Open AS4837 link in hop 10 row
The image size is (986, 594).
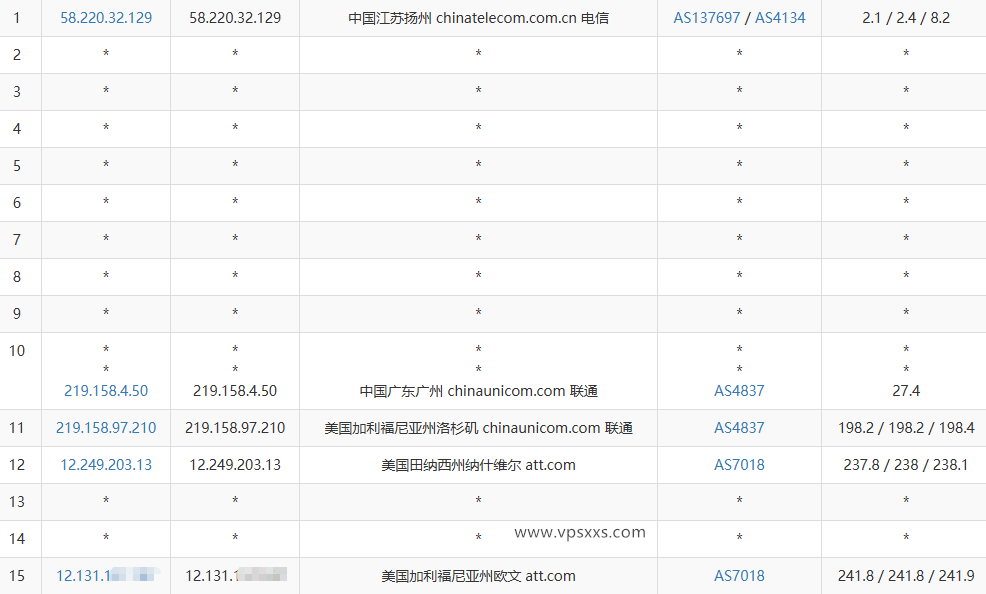(739, 390)
